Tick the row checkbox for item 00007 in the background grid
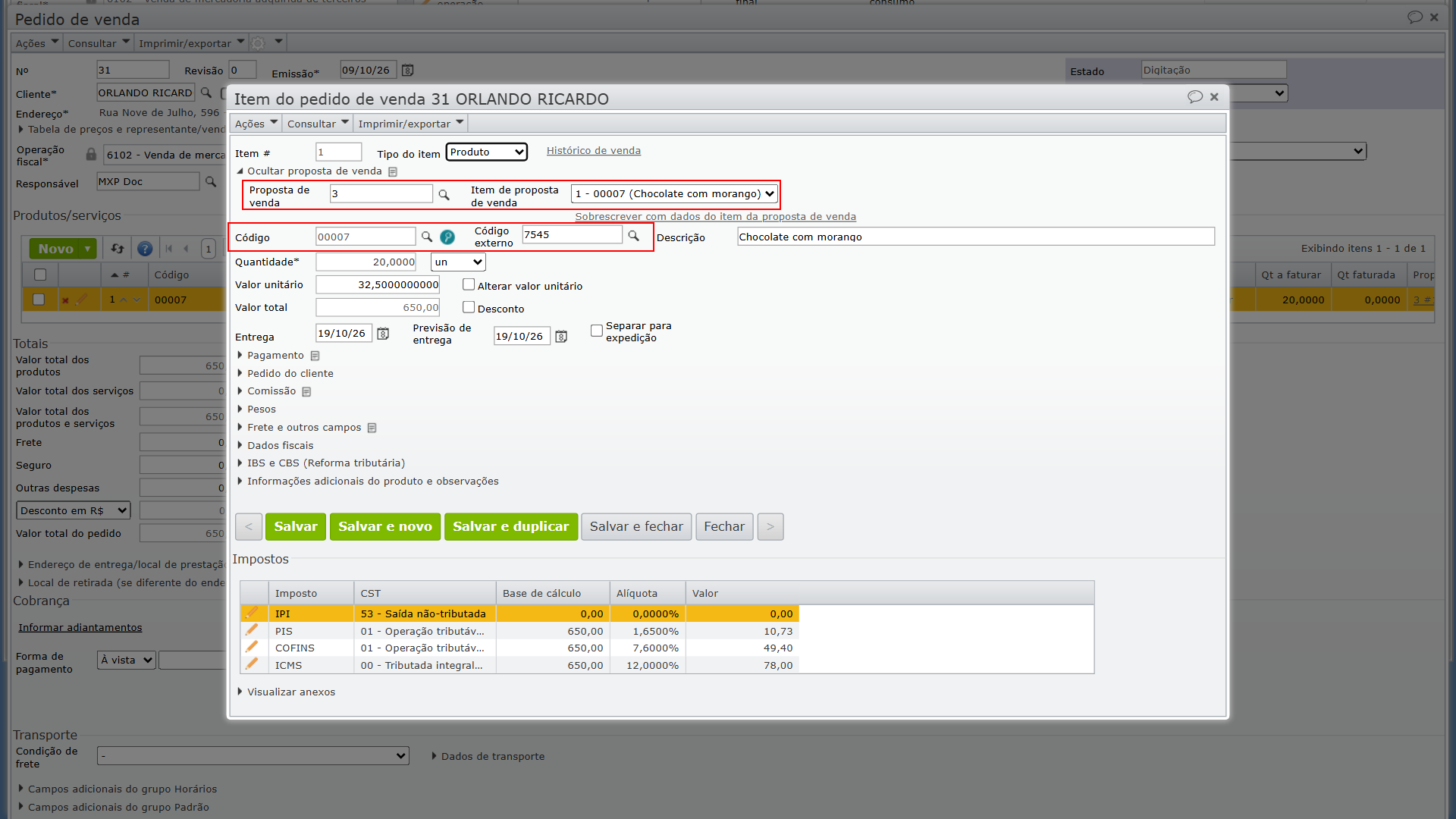The height and width of the screenshot is (819, 1456). [x=39, y=300]
